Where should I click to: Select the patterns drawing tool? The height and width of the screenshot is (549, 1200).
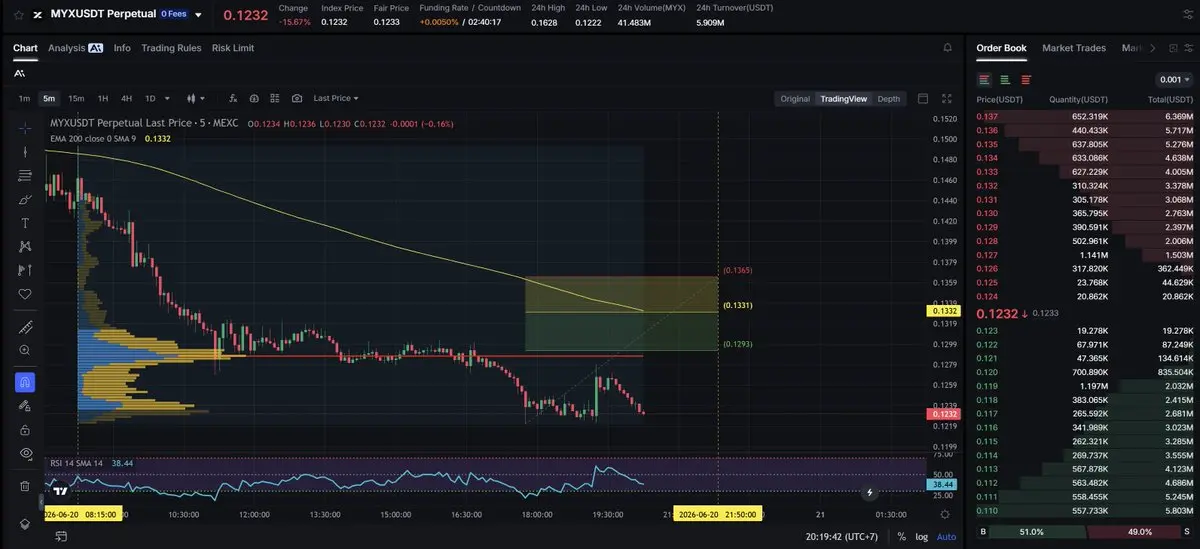pos(25,246)
